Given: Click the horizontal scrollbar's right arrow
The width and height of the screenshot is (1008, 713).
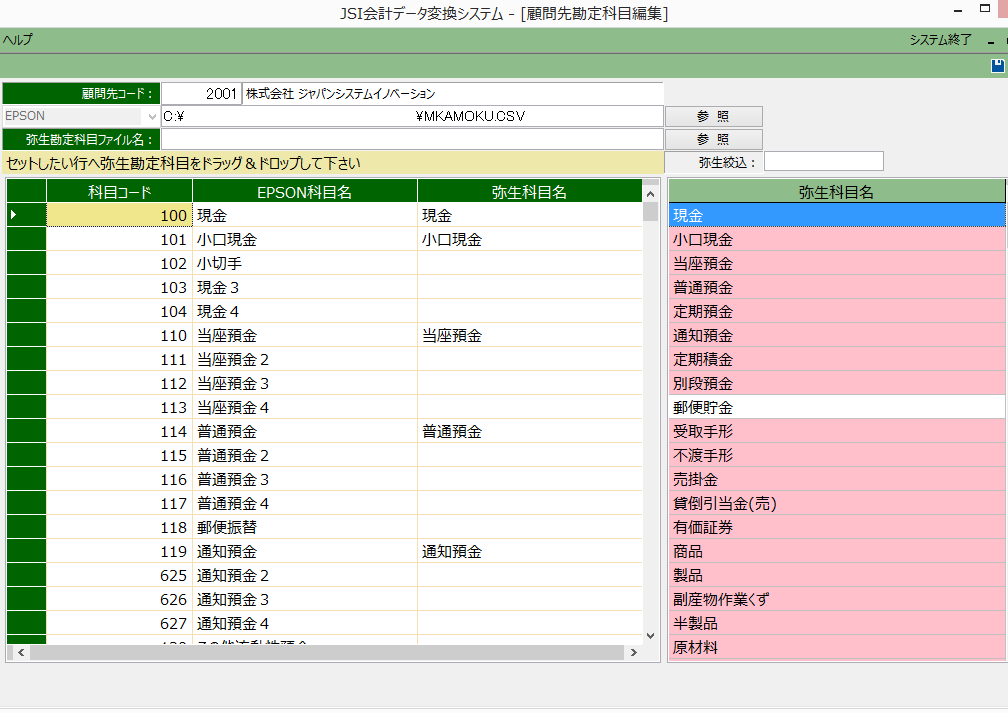Looking at the screenshot, I should pos(633,652).
